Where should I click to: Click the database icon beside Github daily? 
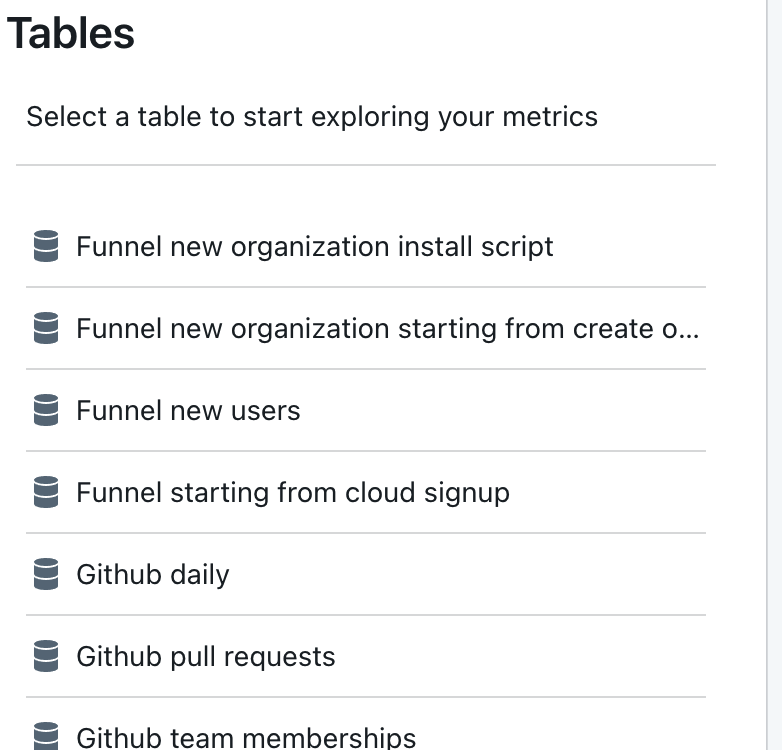coord(46,574)
